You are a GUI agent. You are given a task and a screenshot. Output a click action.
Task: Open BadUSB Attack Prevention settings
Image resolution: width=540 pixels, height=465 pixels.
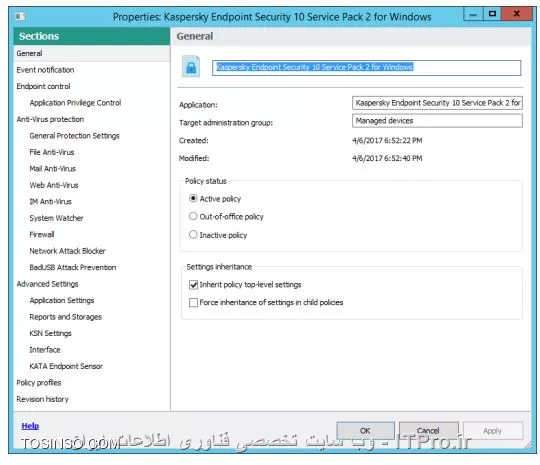pos(73,267)
